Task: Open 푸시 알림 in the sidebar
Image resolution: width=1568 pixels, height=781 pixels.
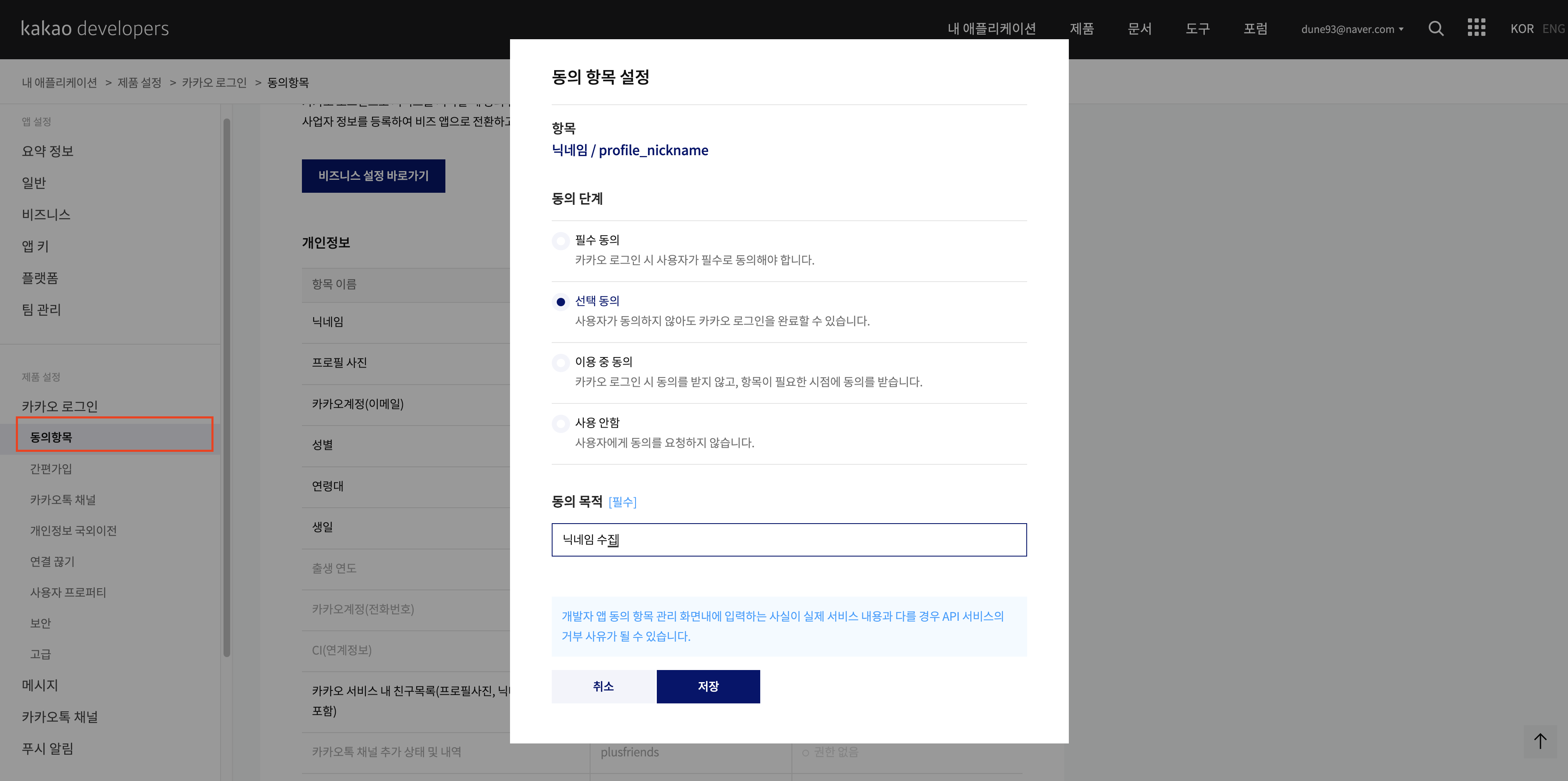Action: pos(48,748)
